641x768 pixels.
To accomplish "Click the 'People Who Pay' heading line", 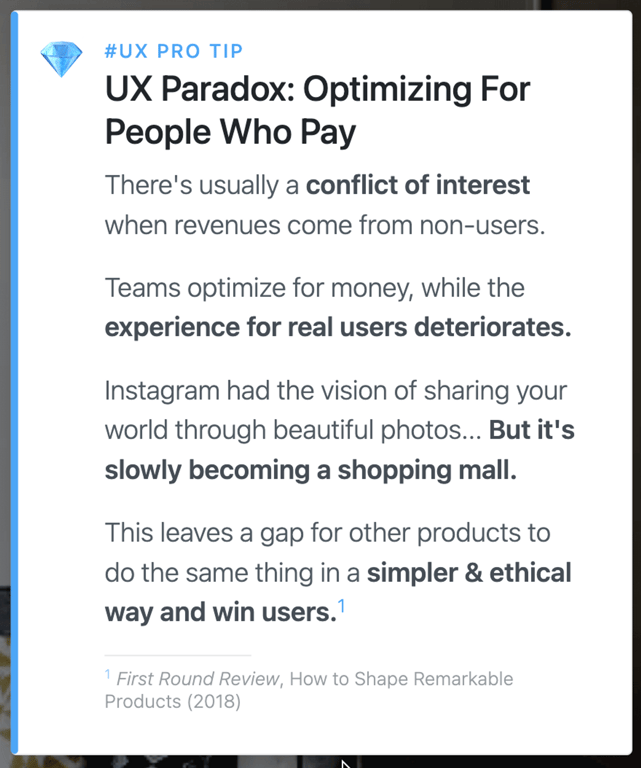I will click(x=230, y=132).
